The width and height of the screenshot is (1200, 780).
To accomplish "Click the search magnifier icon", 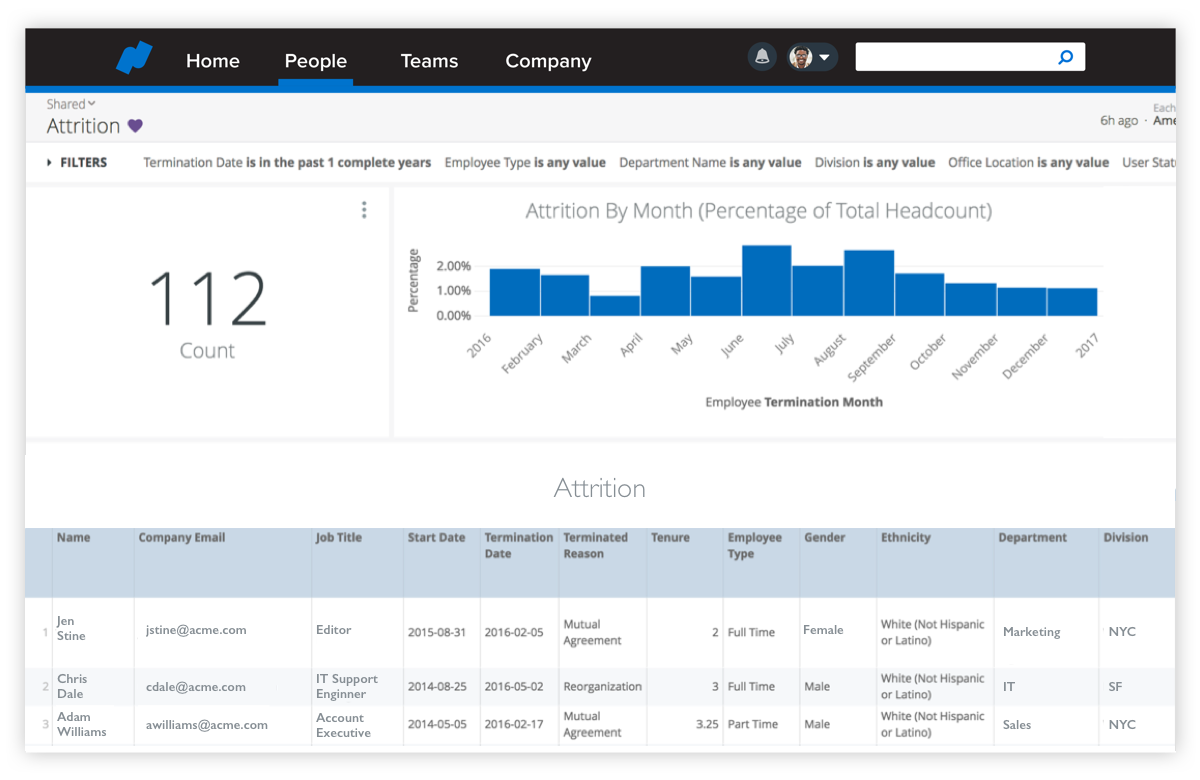I will coord(1066,57).
